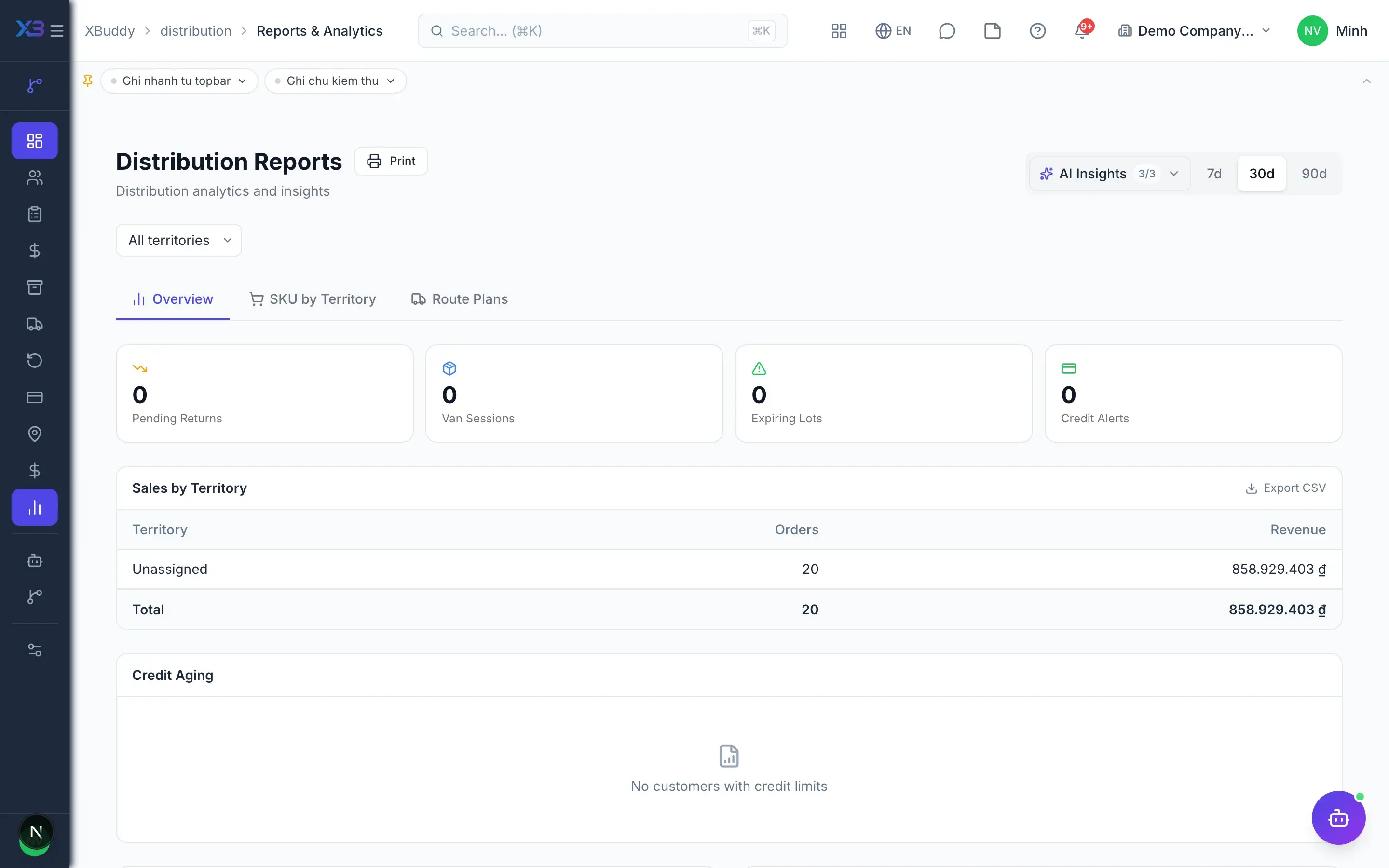Open the returns circular arrow icon in sidebar
This screenshot has width=1389, height=868.
tap(34, 361)
